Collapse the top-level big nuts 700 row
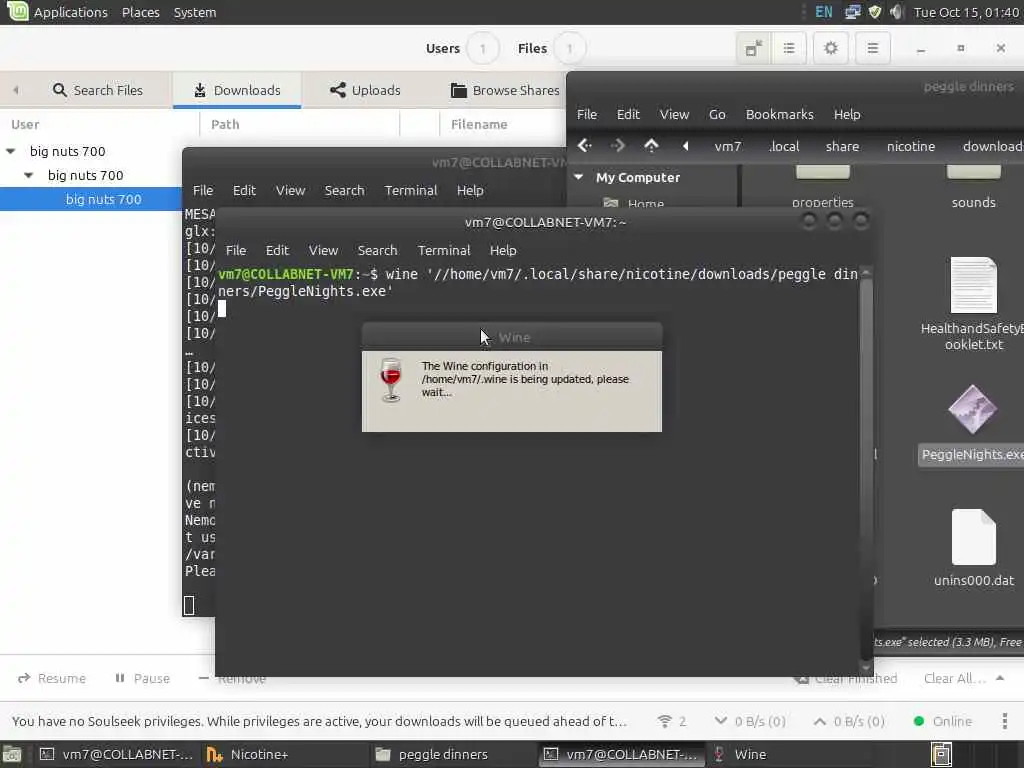 pyautogui.click(x=10, y=152)
